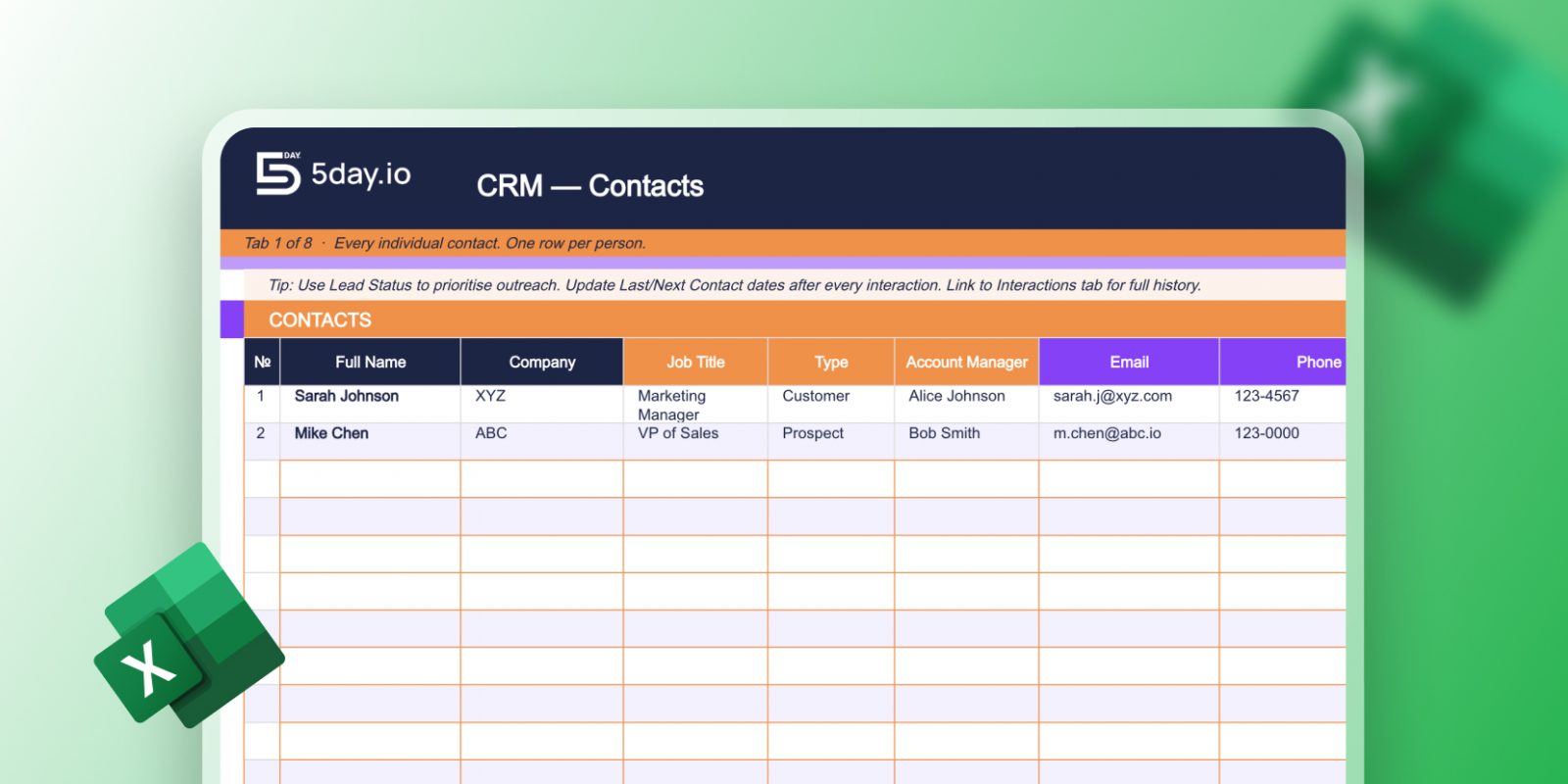Select the 'Marketing Manager' cell
The height and width of the screenshot is (784, 1568).
pos(696,403)
